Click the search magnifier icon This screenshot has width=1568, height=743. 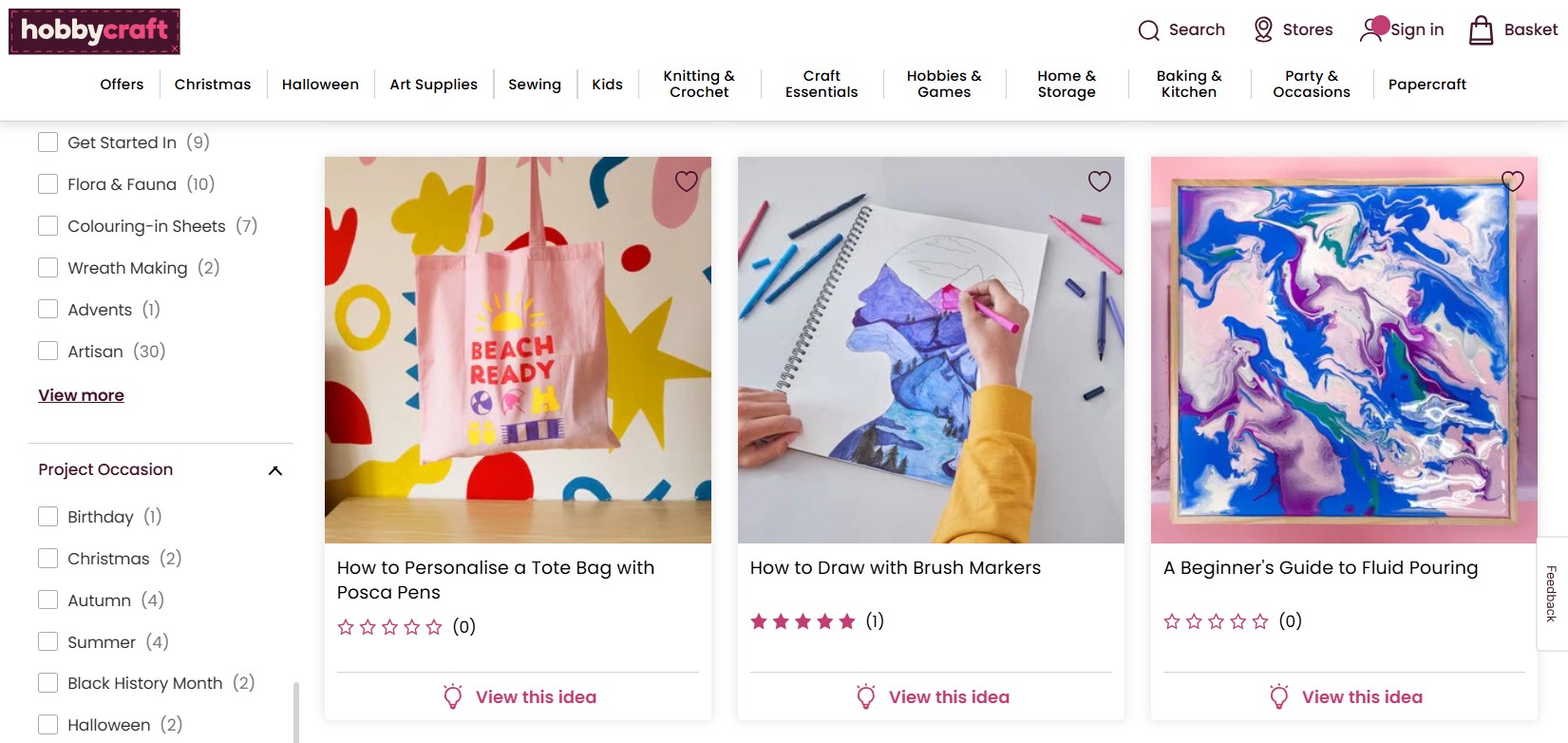[1148, 30]
